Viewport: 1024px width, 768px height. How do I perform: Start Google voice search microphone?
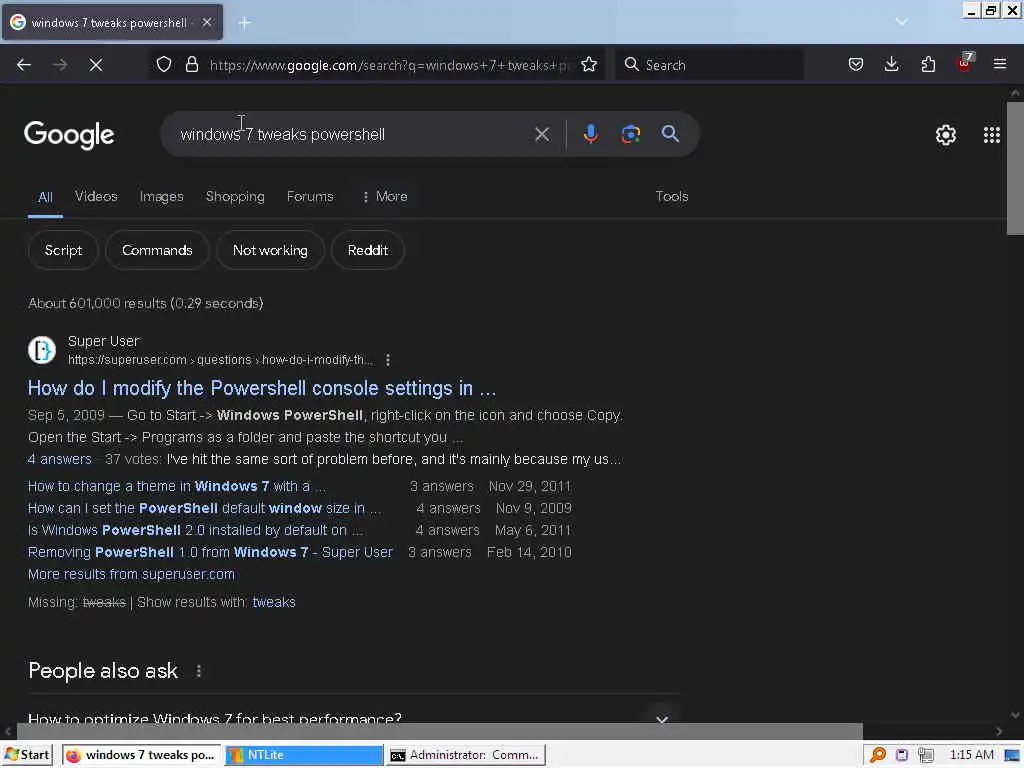[x=590, y=135]
